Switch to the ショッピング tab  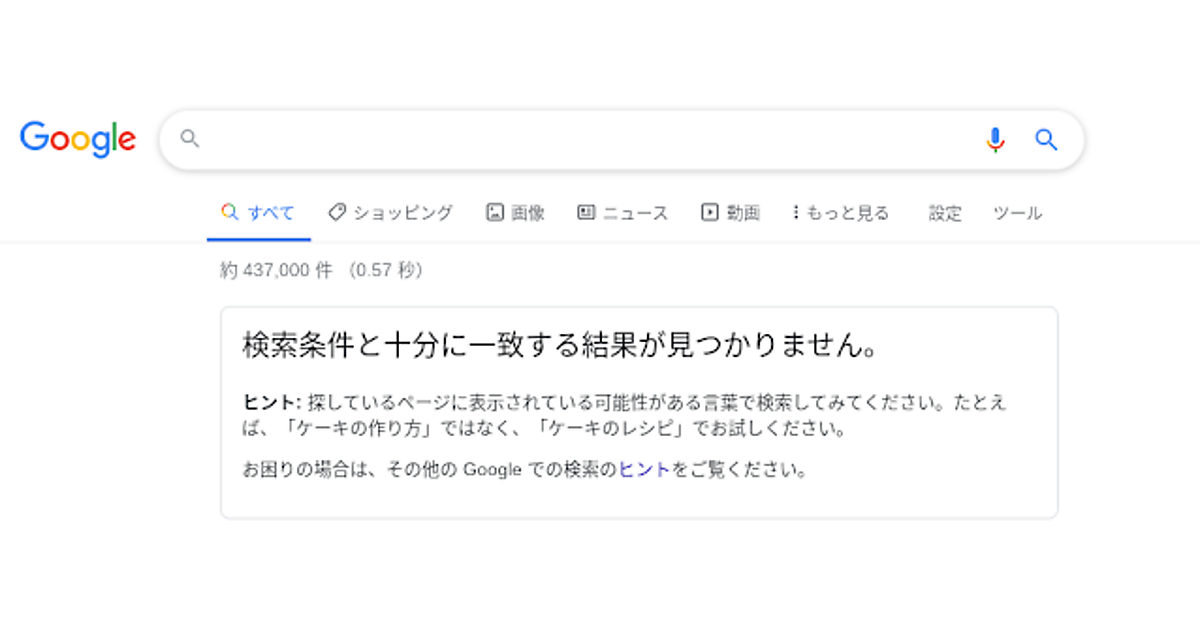click(x=402, y=213)
